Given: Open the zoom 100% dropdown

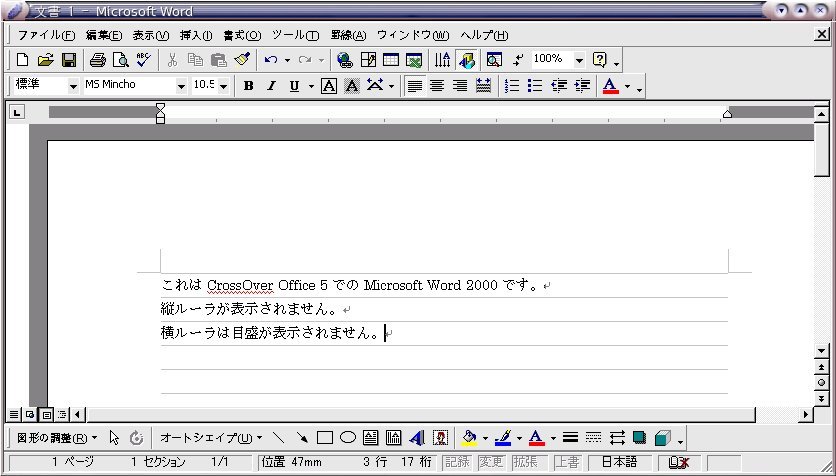Looking at the screenshot, I should coord(580,60).
